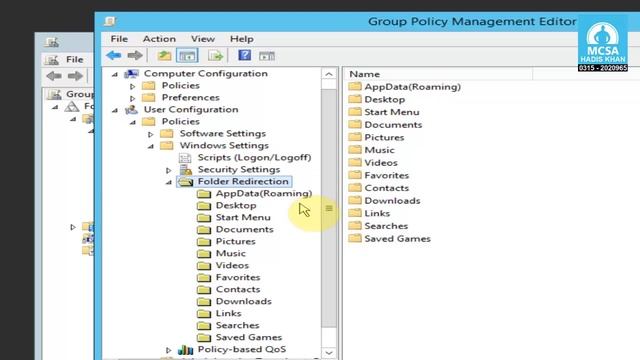Click the Folder Redirection open folder icon
640x360 pixels.
point(186,182)
